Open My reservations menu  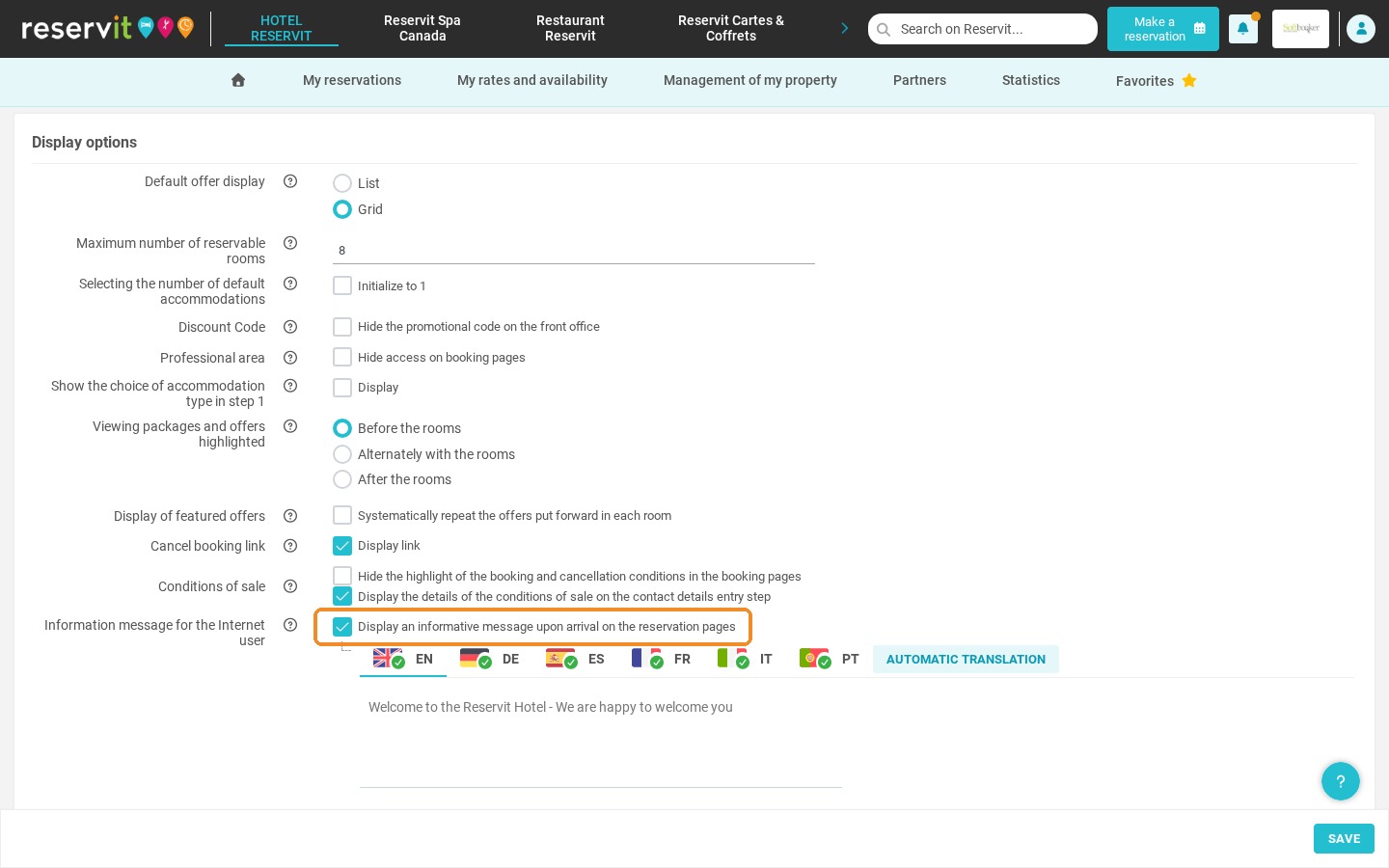(x=352, y=80)
